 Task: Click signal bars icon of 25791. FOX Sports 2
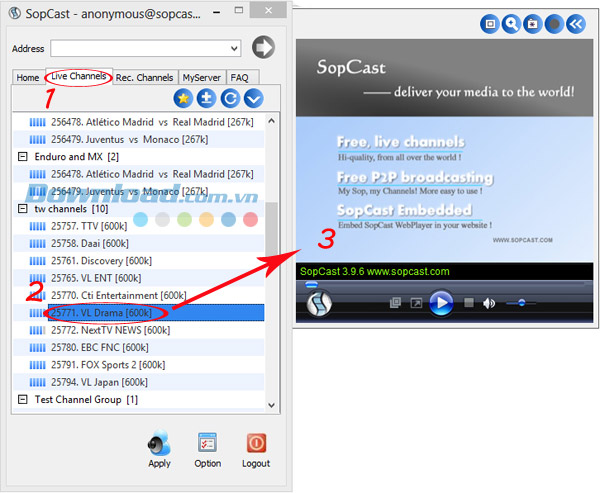pyautogui.click(x=38, y=365)
